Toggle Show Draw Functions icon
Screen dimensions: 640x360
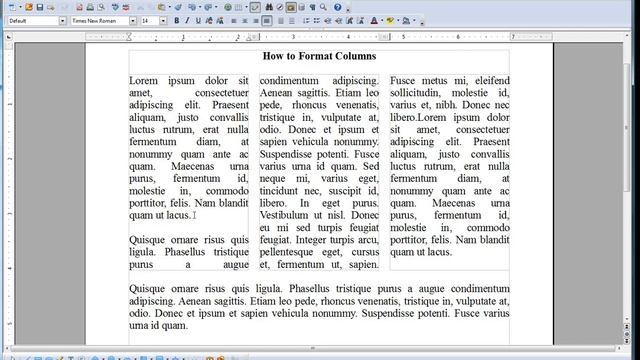255,7
